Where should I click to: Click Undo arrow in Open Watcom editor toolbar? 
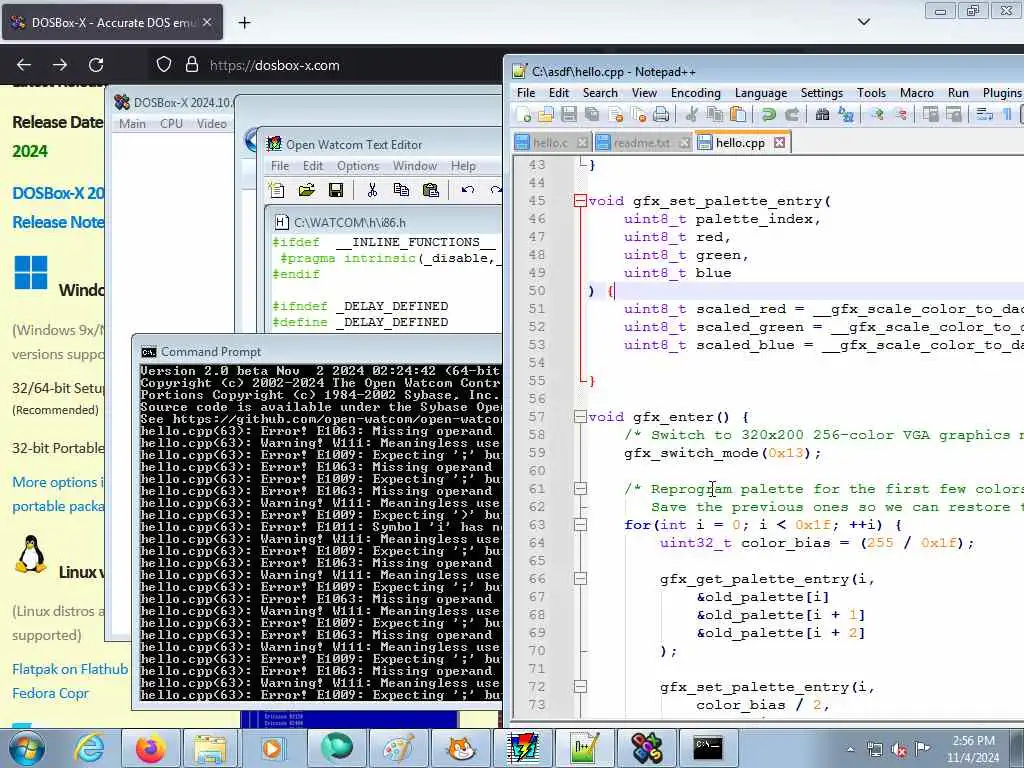(468, 190)
